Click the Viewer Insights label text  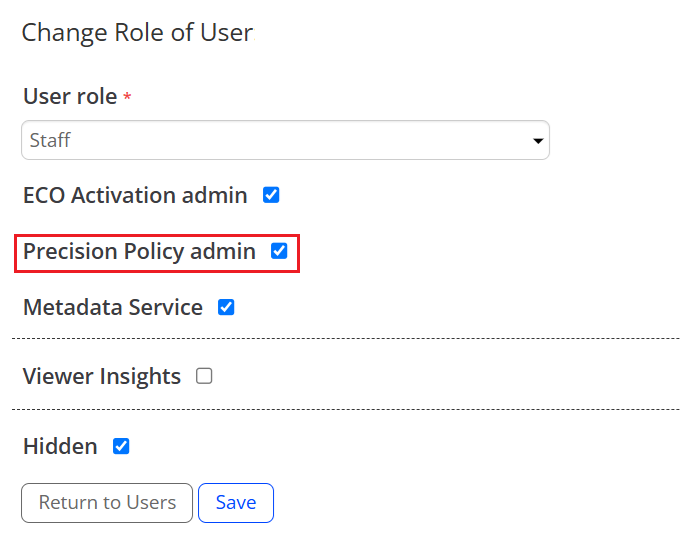coord(102,376)
